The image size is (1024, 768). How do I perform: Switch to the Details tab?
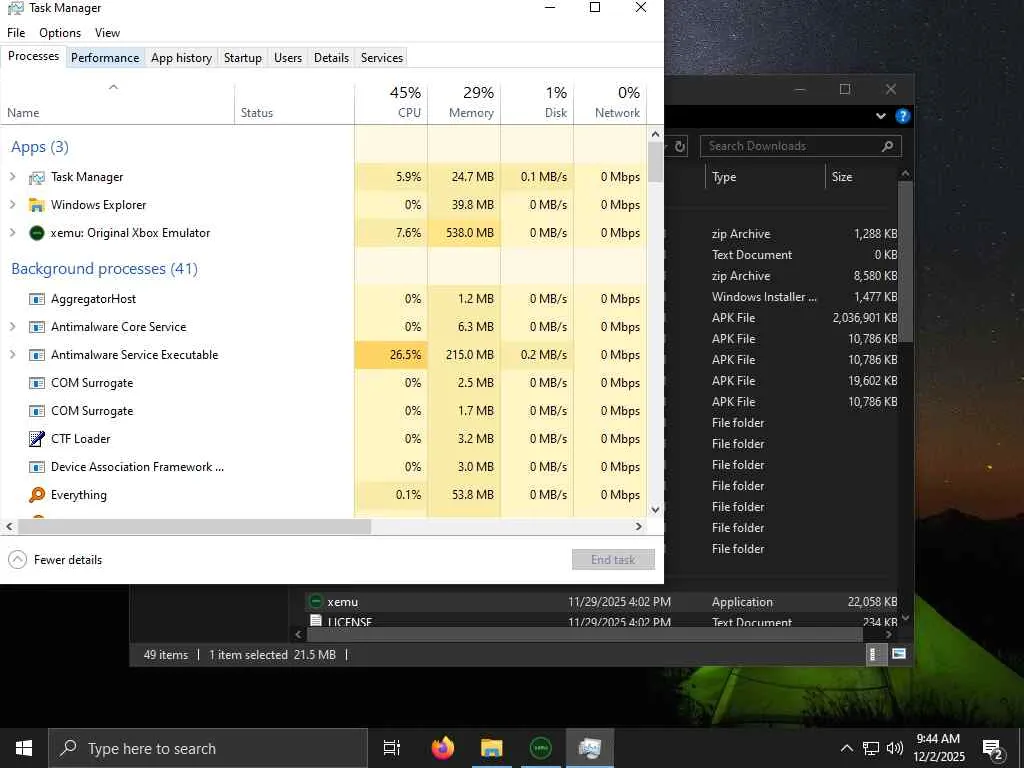pyautogui.click(x=332, y=57)
